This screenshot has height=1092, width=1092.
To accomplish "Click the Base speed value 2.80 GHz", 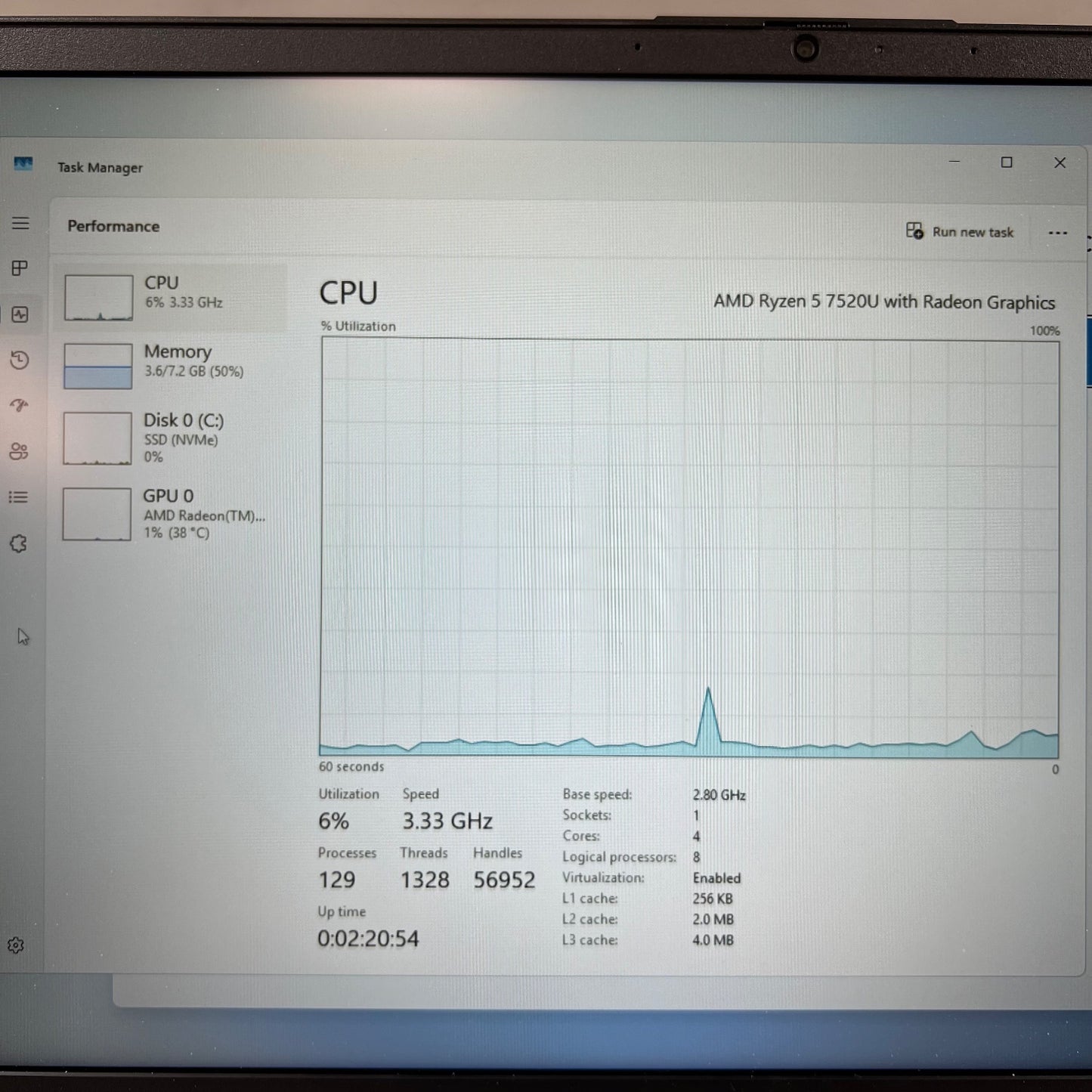I will pos(719,795).
